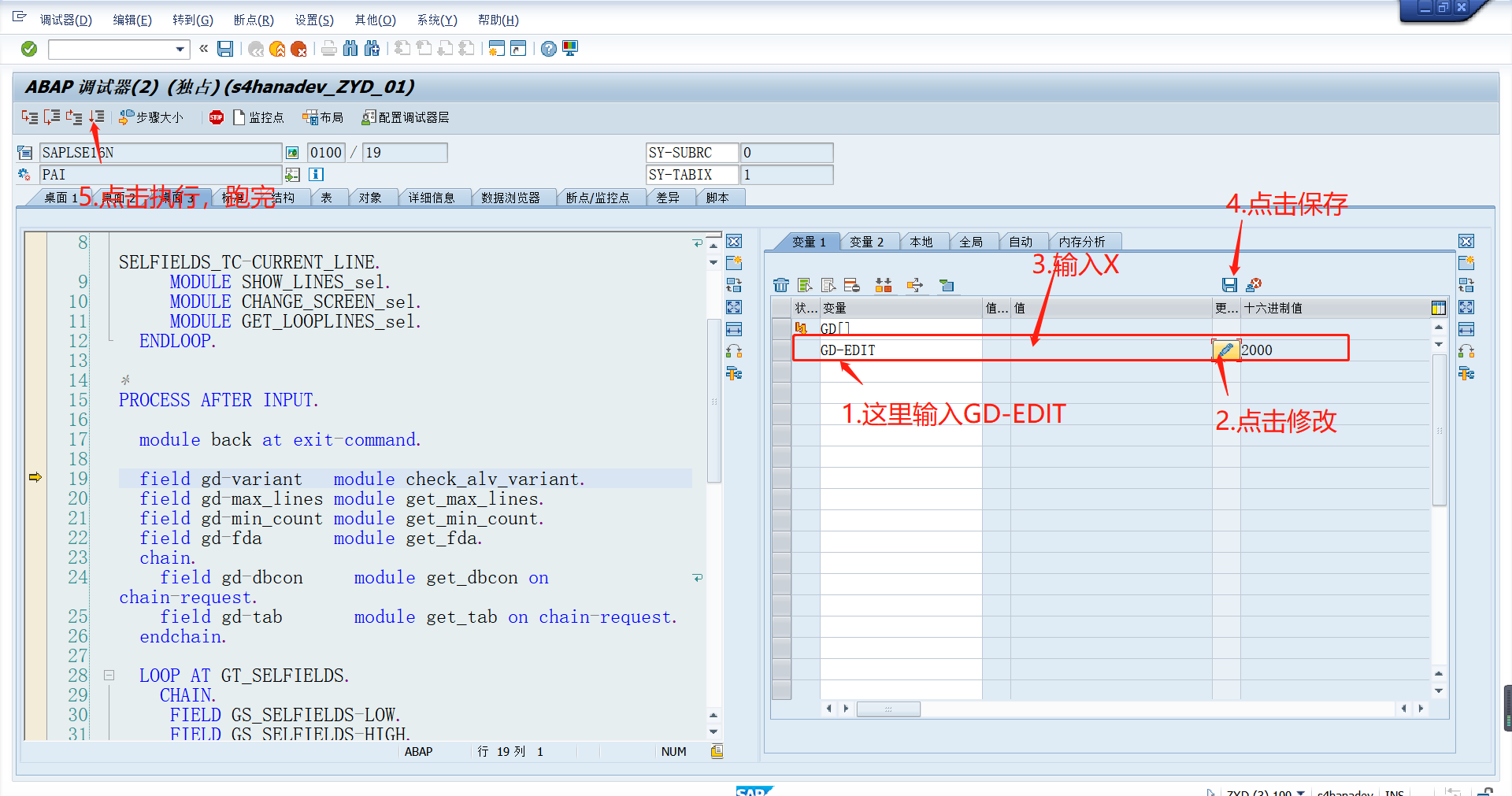Open the command field dropdown arrow
This screenshot has width=1512, height=796.
(x=180, y=50)
